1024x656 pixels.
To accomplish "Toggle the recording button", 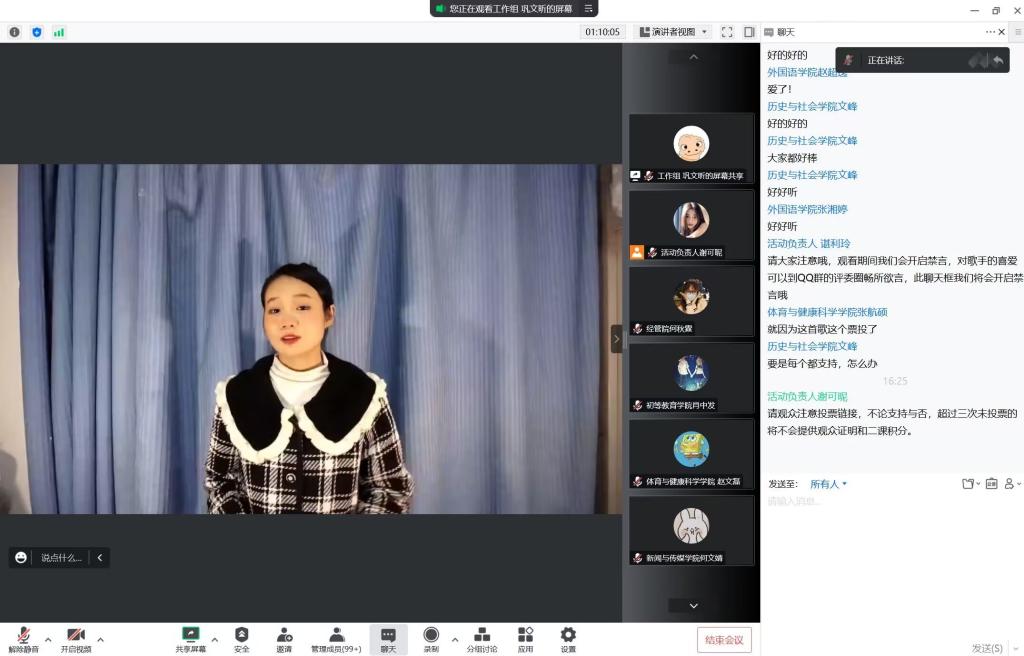I will pos(431,639).
